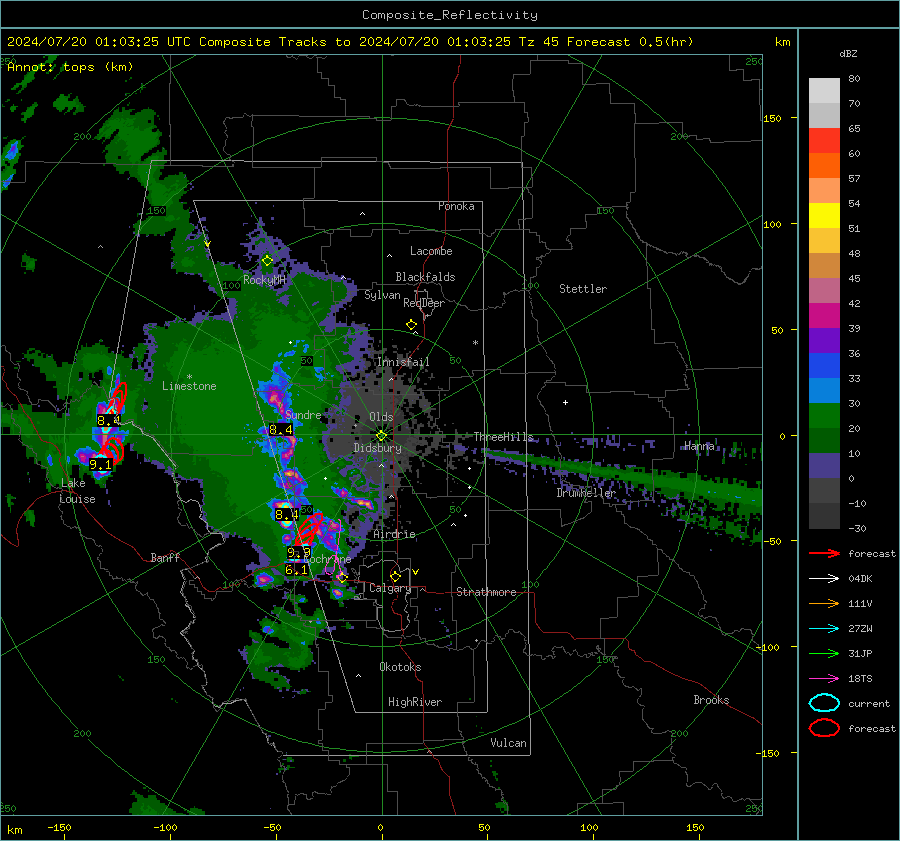Screen dimensions: 900x841
Task: Click the red 'forecast' ellipse legend icon
Action: pyautogui.click(x=824, y=728)
